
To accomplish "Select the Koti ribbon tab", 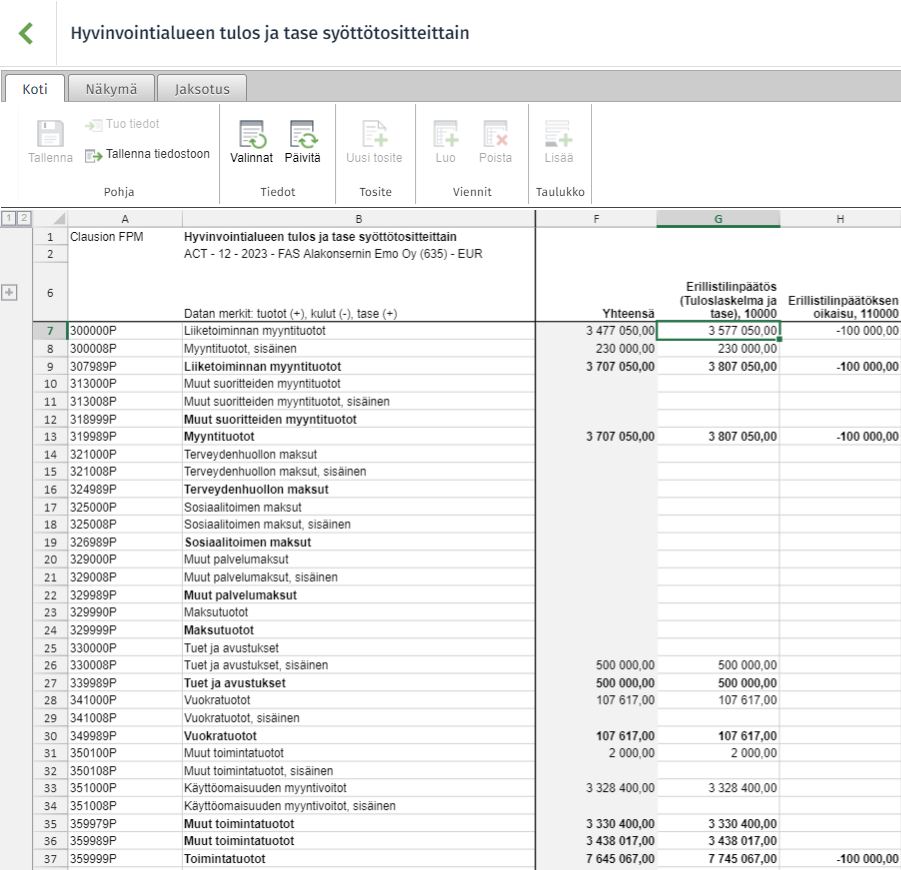I will (x=34, y=89).
